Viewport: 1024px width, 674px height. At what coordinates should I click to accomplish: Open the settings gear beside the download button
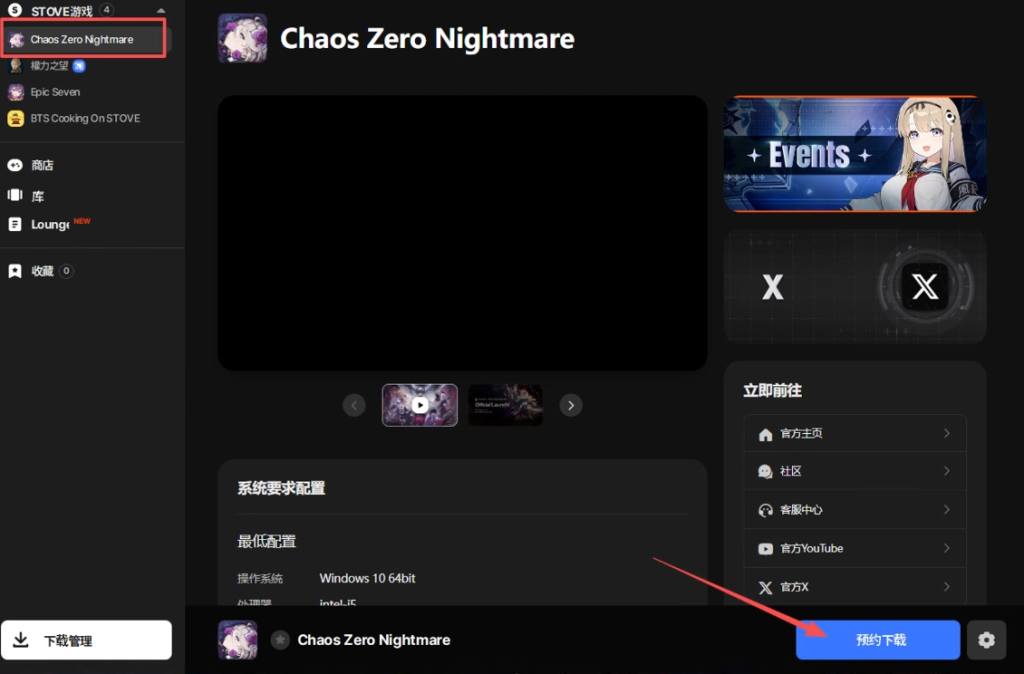click(x=986, y=640)
